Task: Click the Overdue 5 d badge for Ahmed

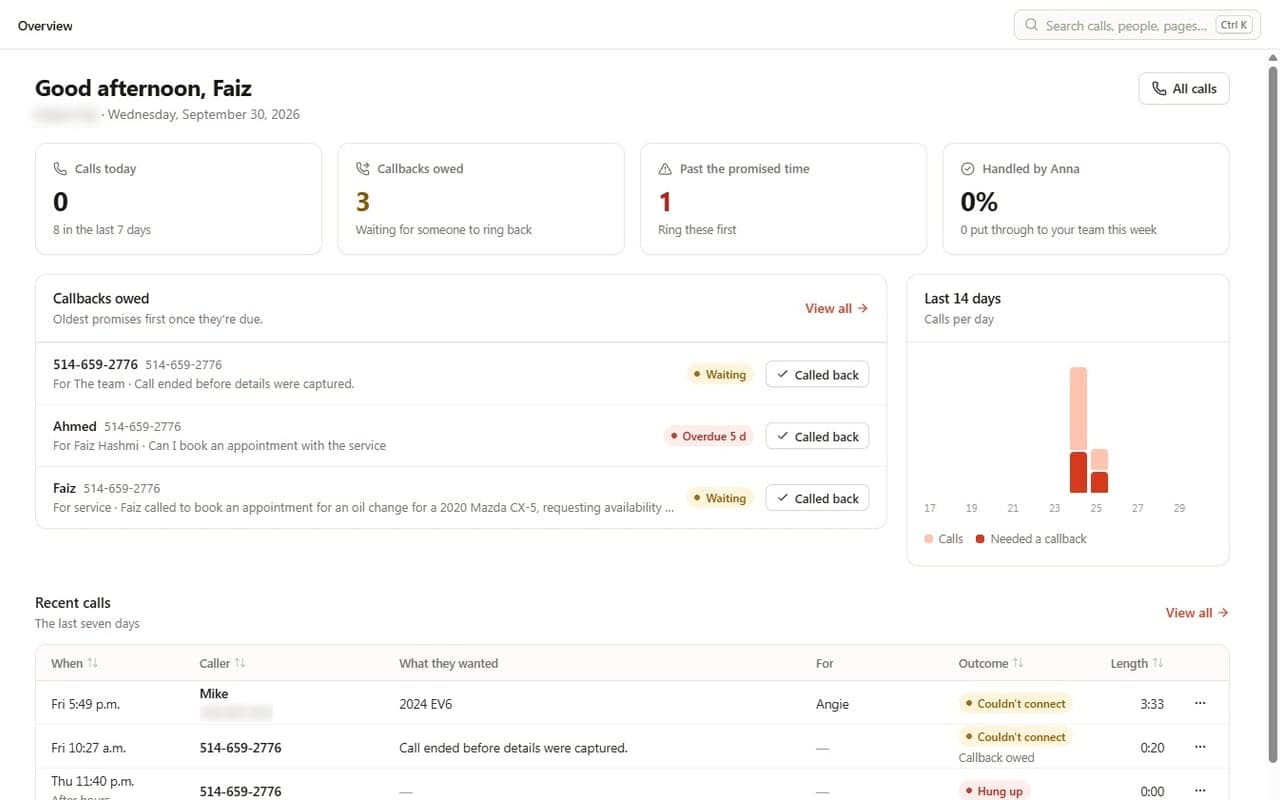Action: (x=708, y=437)
